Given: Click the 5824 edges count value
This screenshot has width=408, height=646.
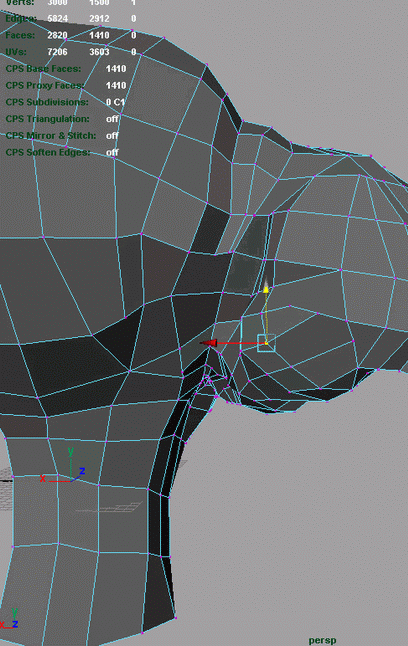Looking at the screenshot, I should pyautogui.click(x=57, y=19).
